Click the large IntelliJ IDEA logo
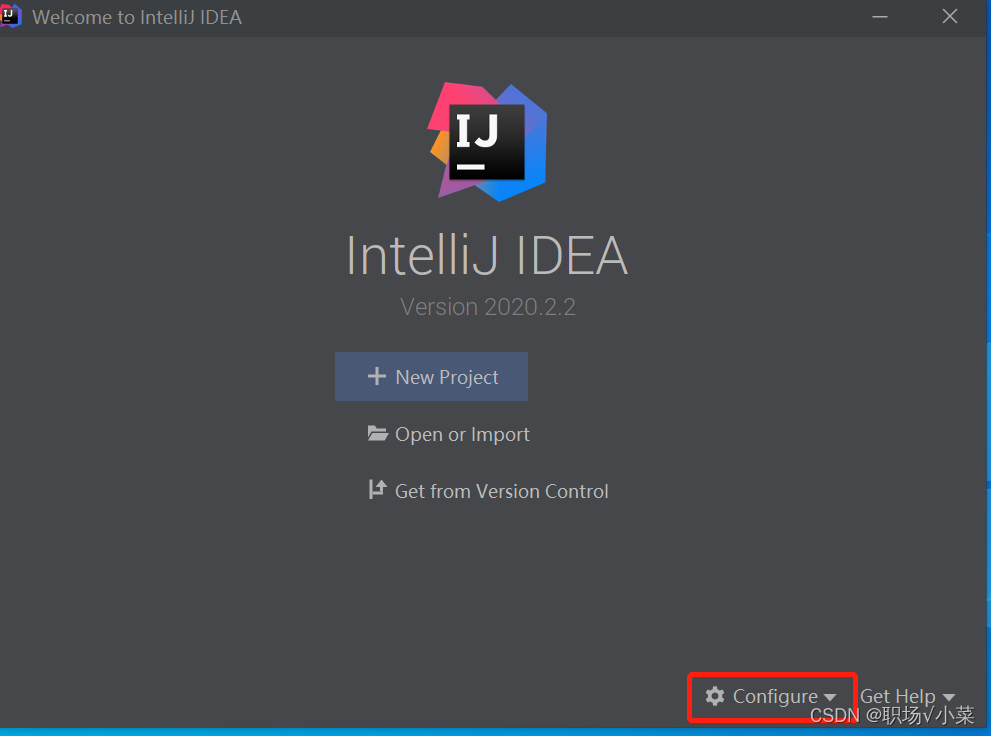The image size is (991, 736). point(487,141)
